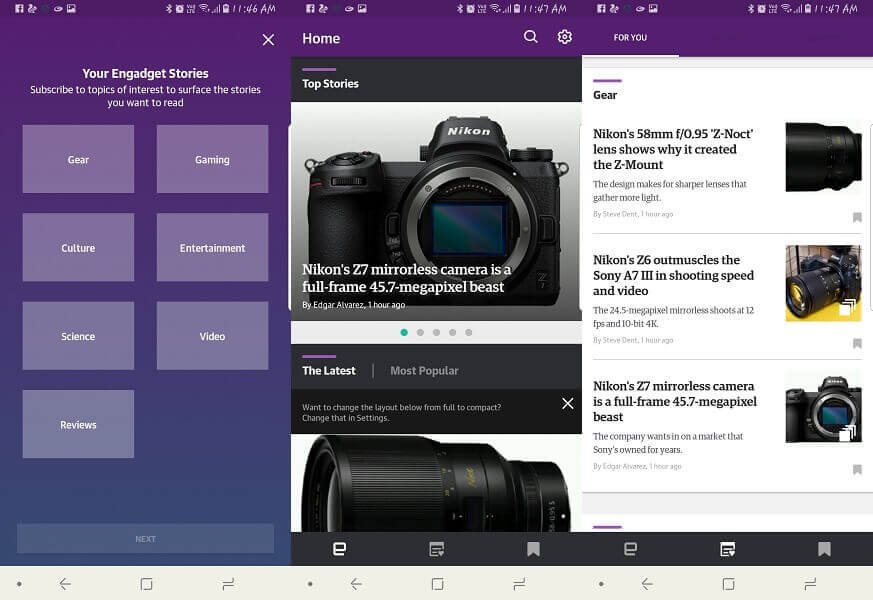The image size is (873, 600).
Task: Dismiss the layout change tip
Action: point(567,404)
